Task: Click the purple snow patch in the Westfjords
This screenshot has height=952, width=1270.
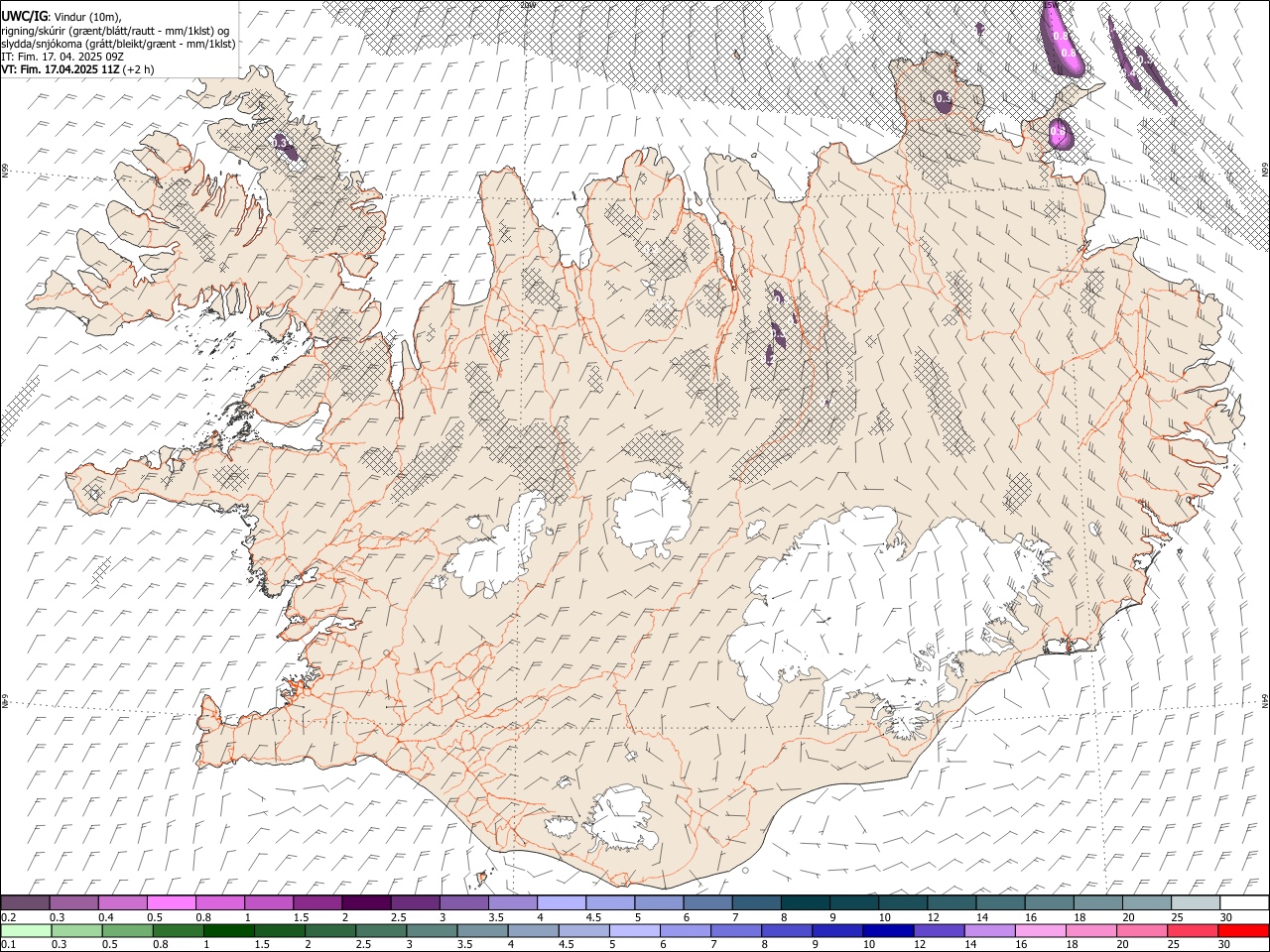Action: [285, 147]
